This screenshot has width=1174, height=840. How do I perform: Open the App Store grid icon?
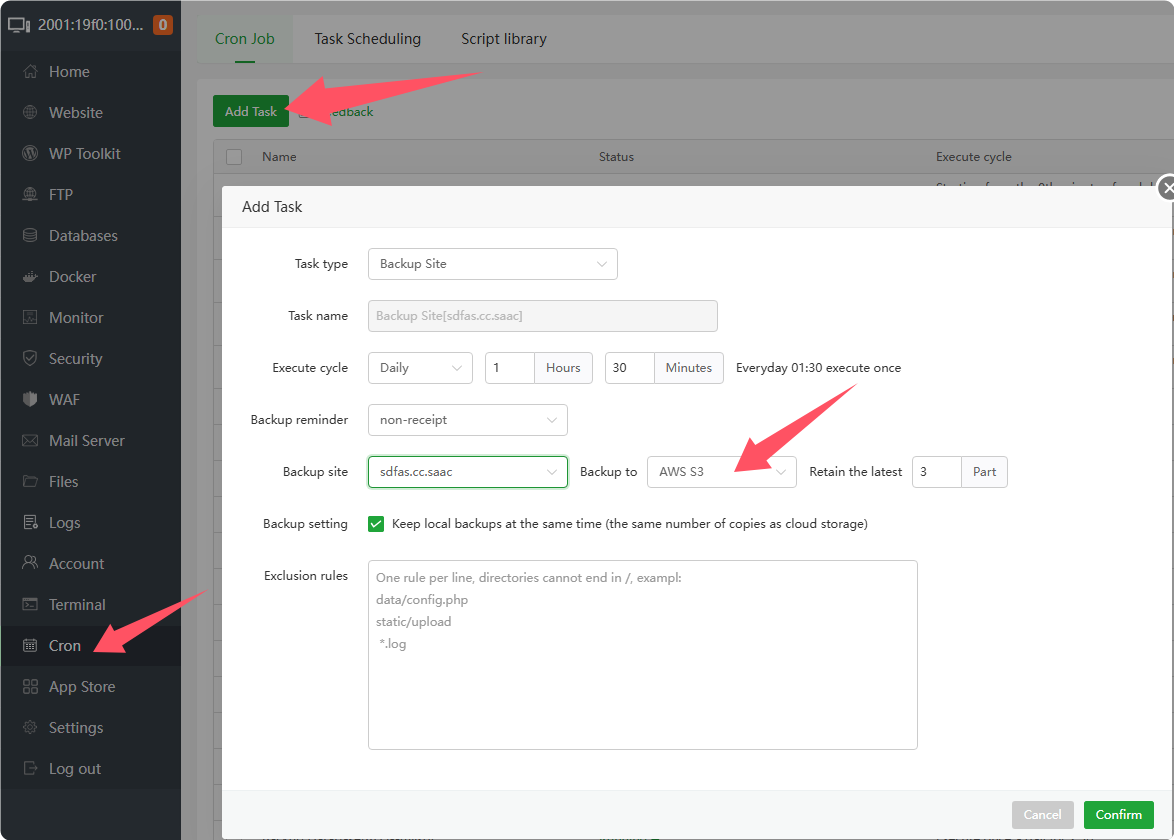click(30, 687)
